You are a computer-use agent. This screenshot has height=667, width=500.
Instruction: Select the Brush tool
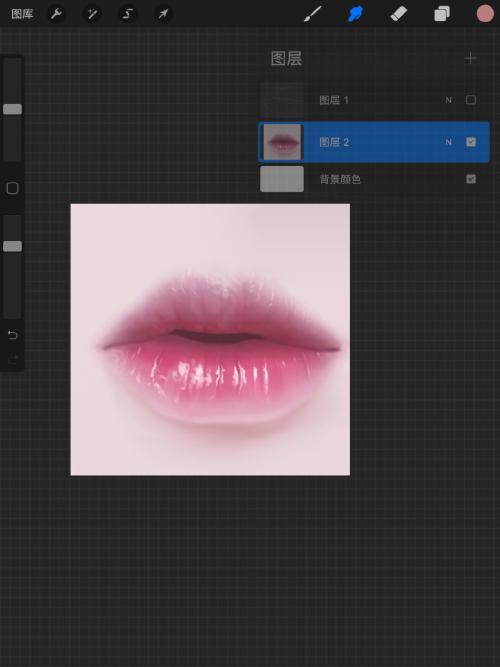click(313, 14)
